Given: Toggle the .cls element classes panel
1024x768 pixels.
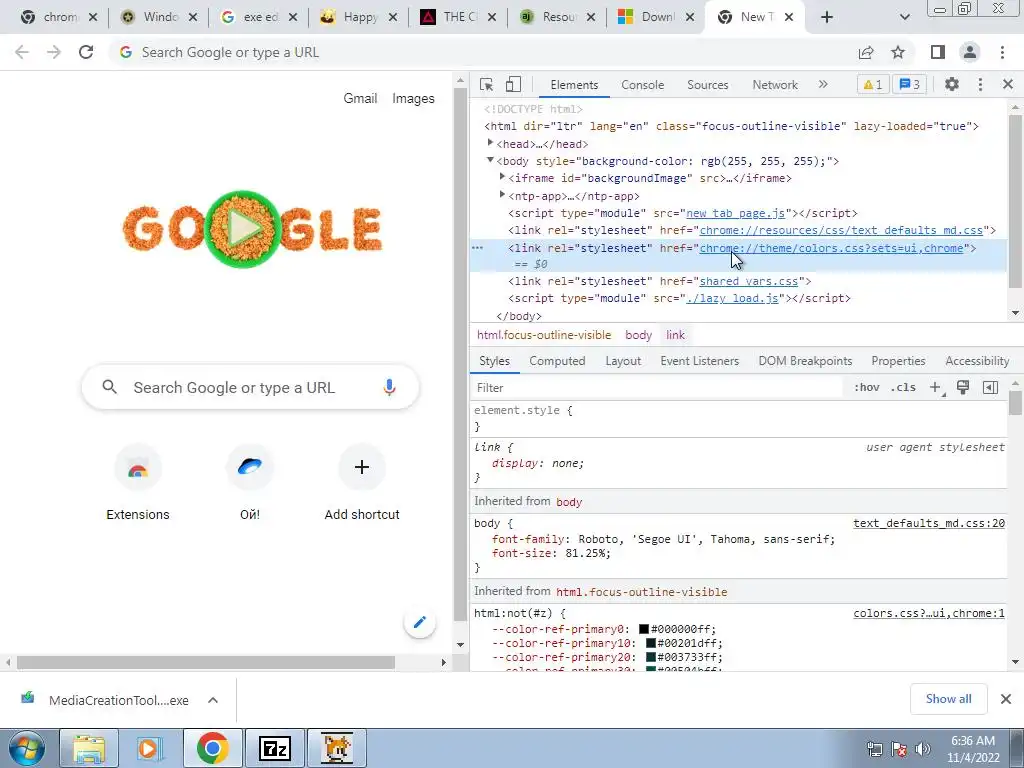Looking at the screenshot, I should coord(903,387).
